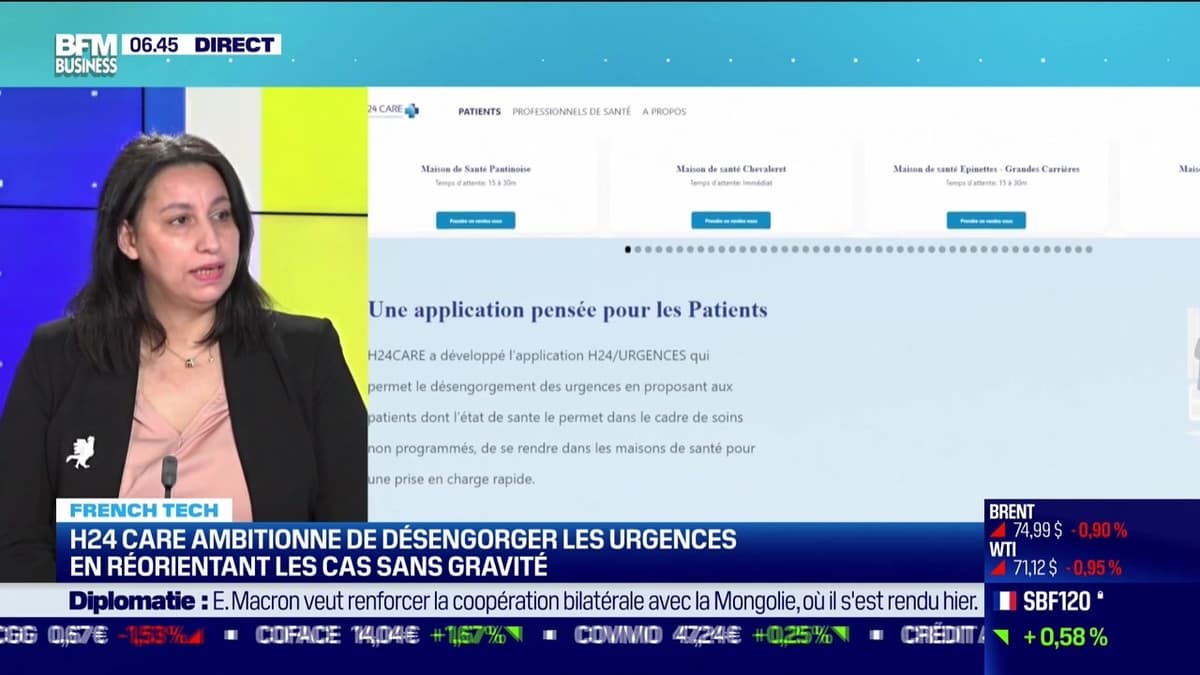1200x675 pixels.
Task: Book appointment at Epinettes - Grandes Carrières
Action: tap(986, 220)
